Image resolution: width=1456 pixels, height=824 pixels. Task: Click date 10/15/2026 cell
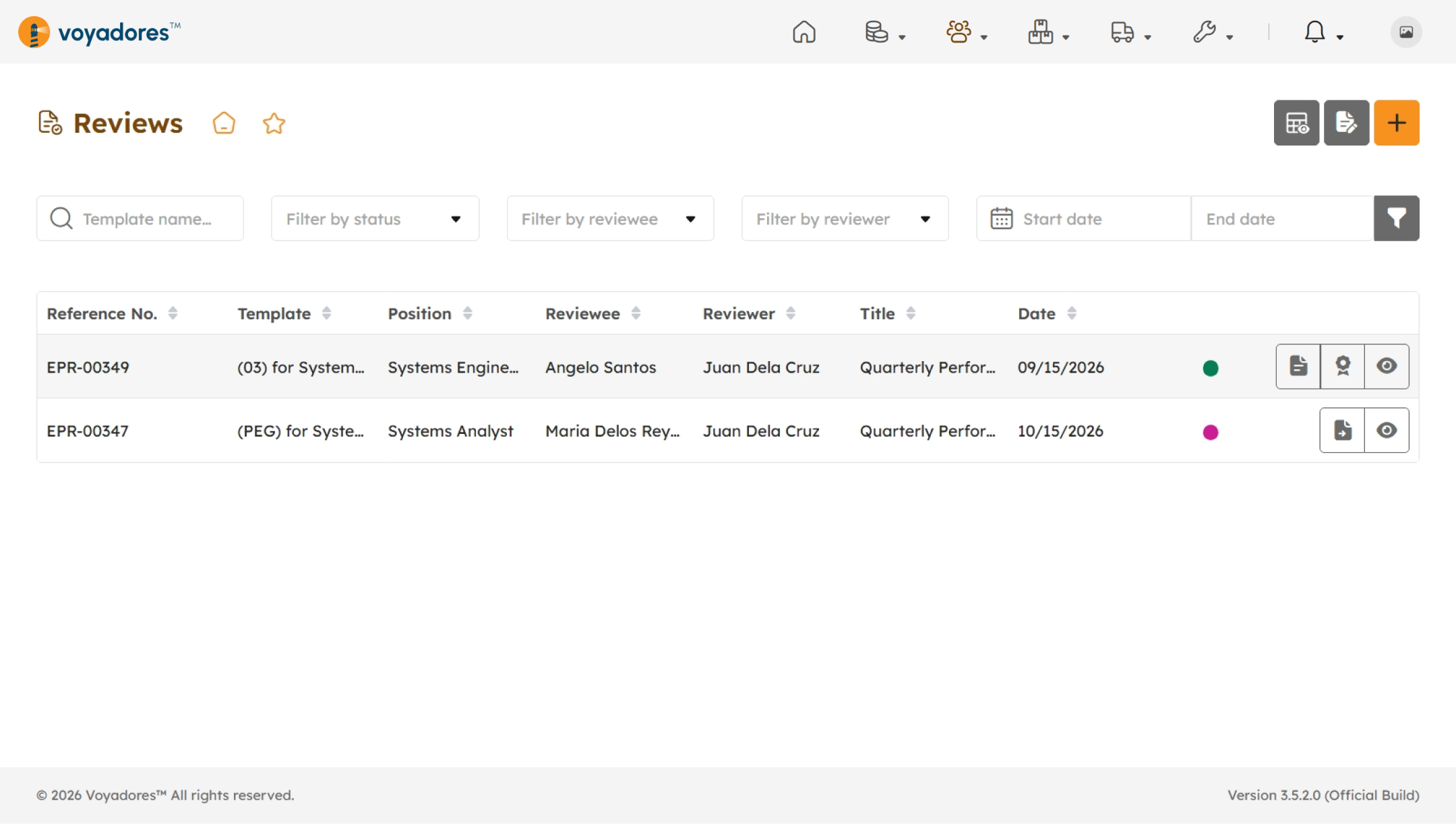coord(1060,431)
